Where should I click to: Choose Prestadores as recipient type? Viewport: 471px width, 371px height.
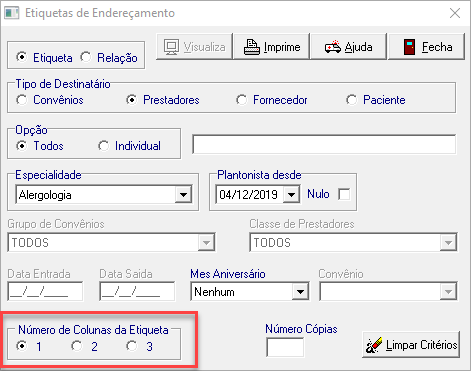pos(132,100)
